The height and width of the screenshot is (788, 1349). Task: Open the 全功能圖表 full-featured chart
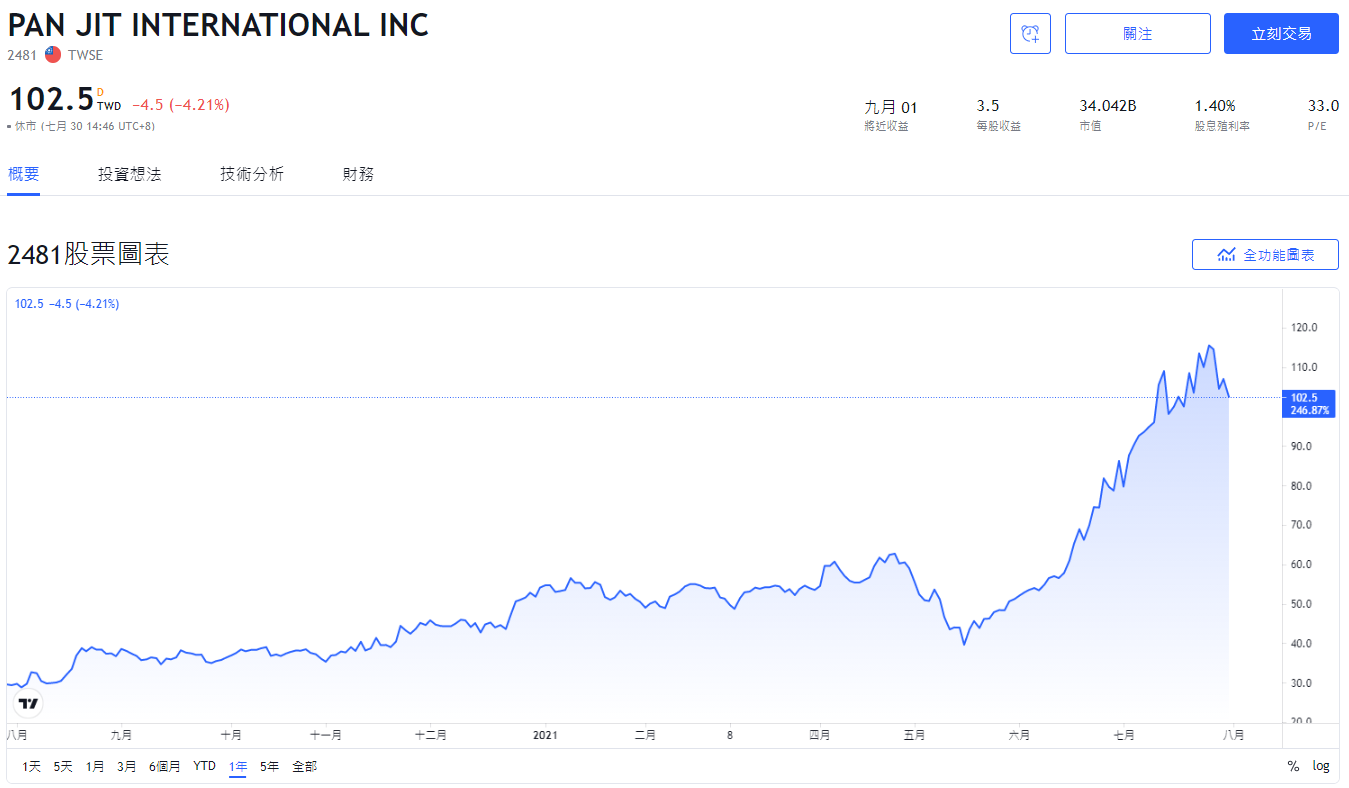pyautogui.click(x=1265, y=255)
